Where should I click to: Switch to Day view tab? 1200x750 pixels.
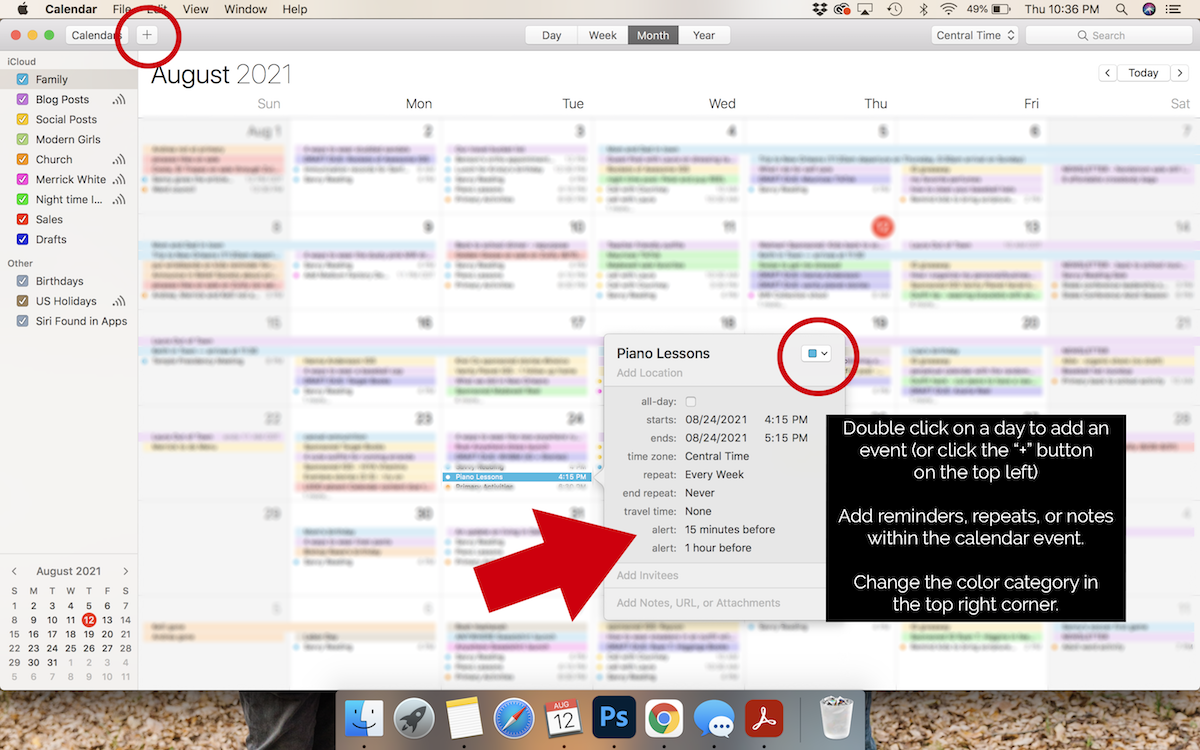pos(552,35)
